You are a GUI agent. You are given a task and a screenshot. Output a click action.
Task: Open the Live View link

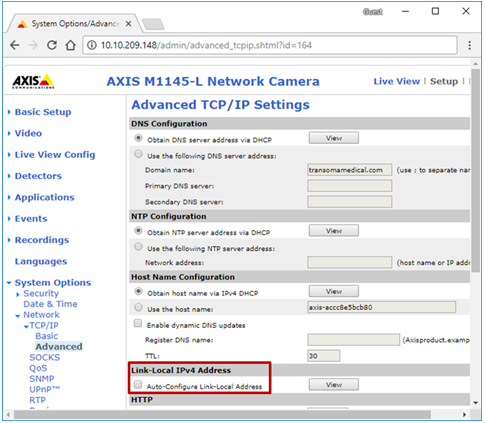[397, 81]
